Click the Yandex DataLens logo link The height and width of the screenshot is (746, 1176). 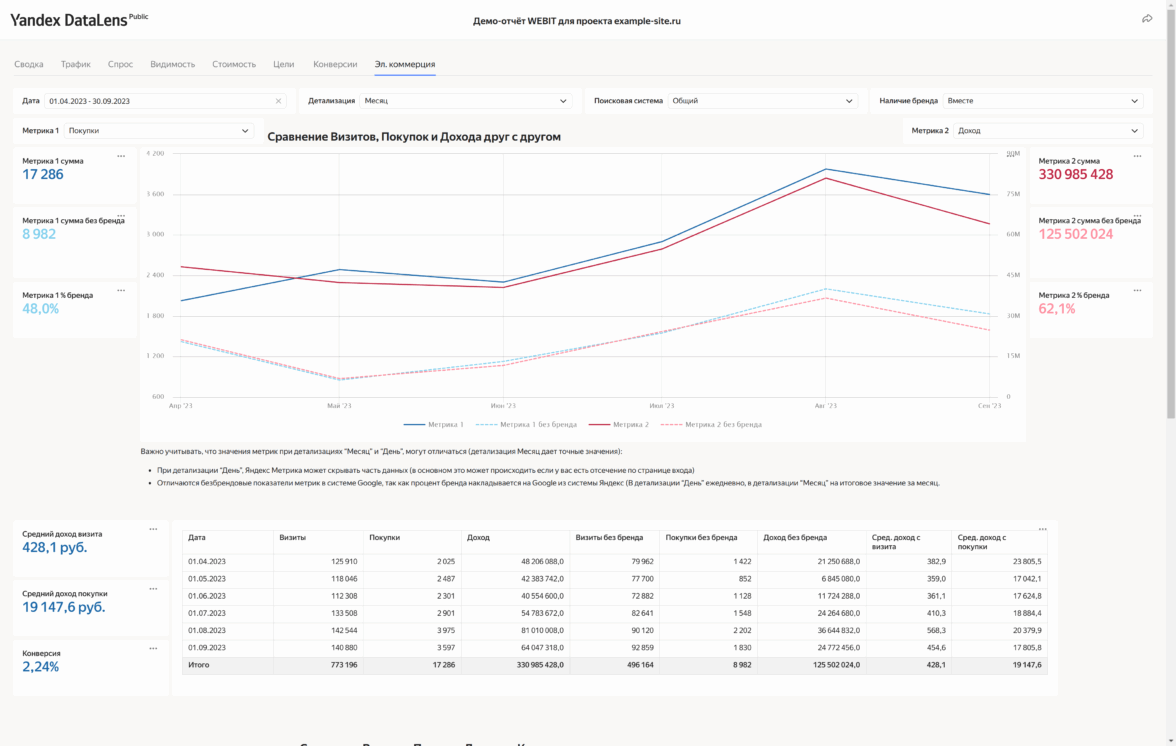coord(68,19)
